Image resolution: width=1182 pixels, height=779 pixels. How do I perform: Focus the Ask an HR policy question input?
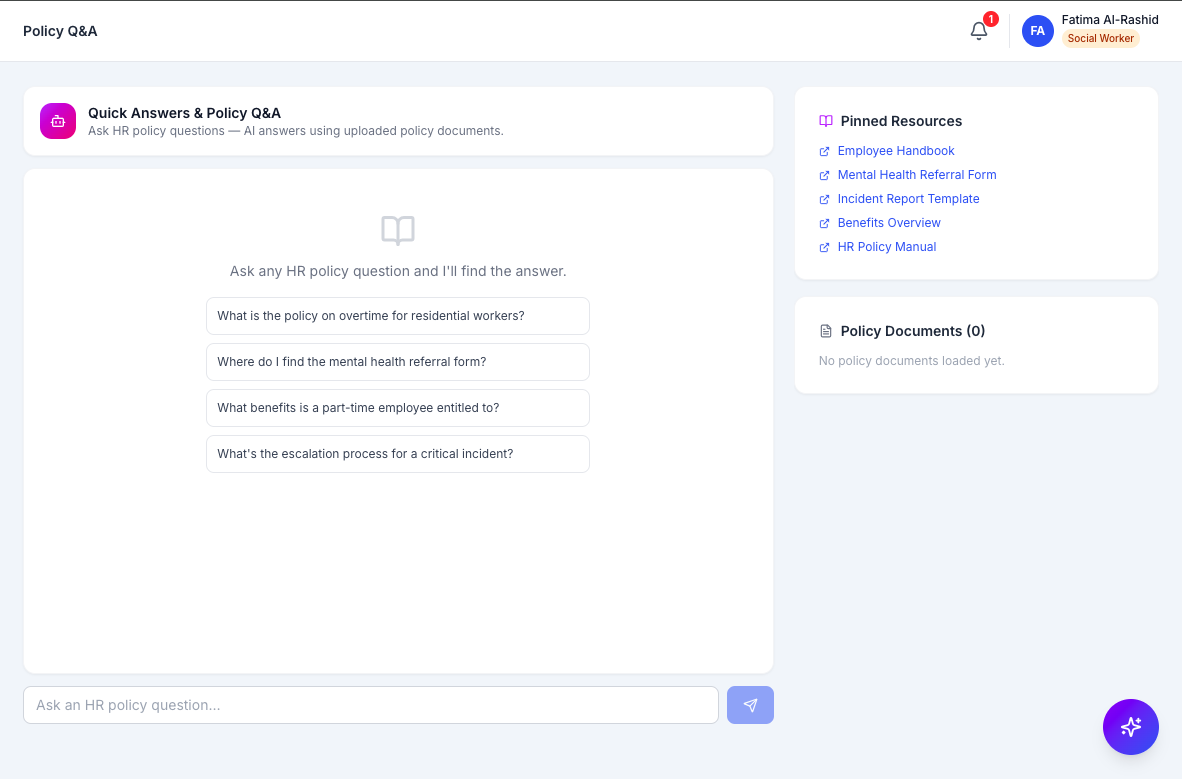[371, 705]
